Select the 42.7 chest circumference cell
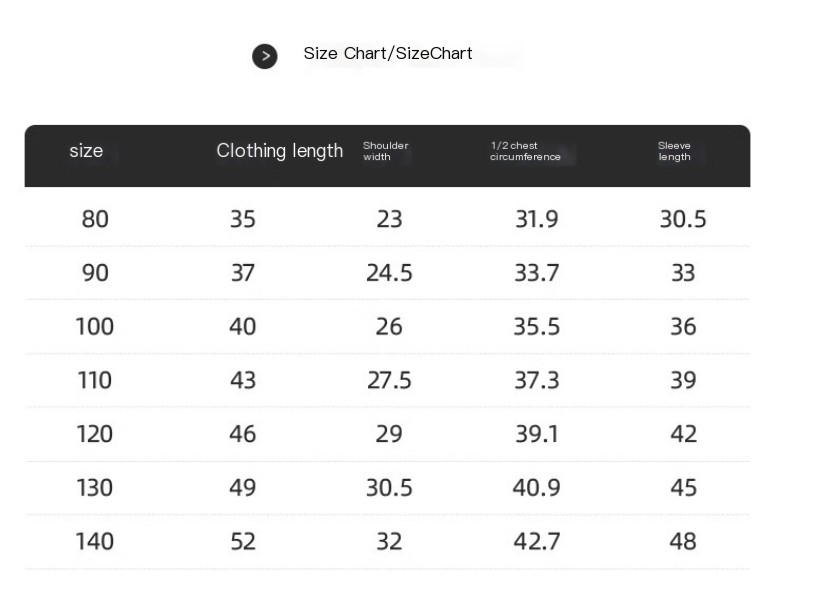The image size is (837, 615). point(536,542)
